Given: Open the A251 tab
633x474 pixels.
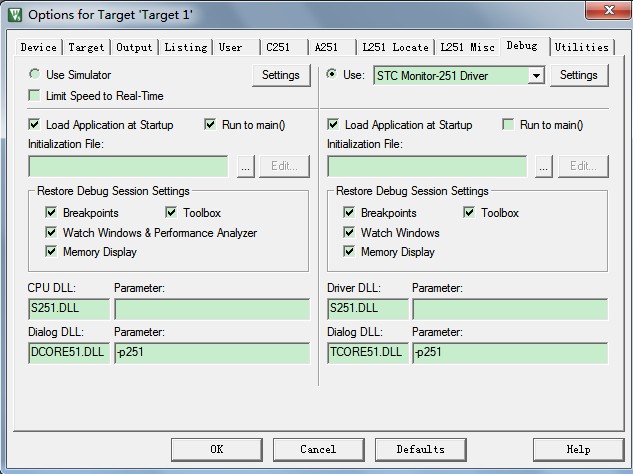Looking at the screenshot, I should coord(332,47).
